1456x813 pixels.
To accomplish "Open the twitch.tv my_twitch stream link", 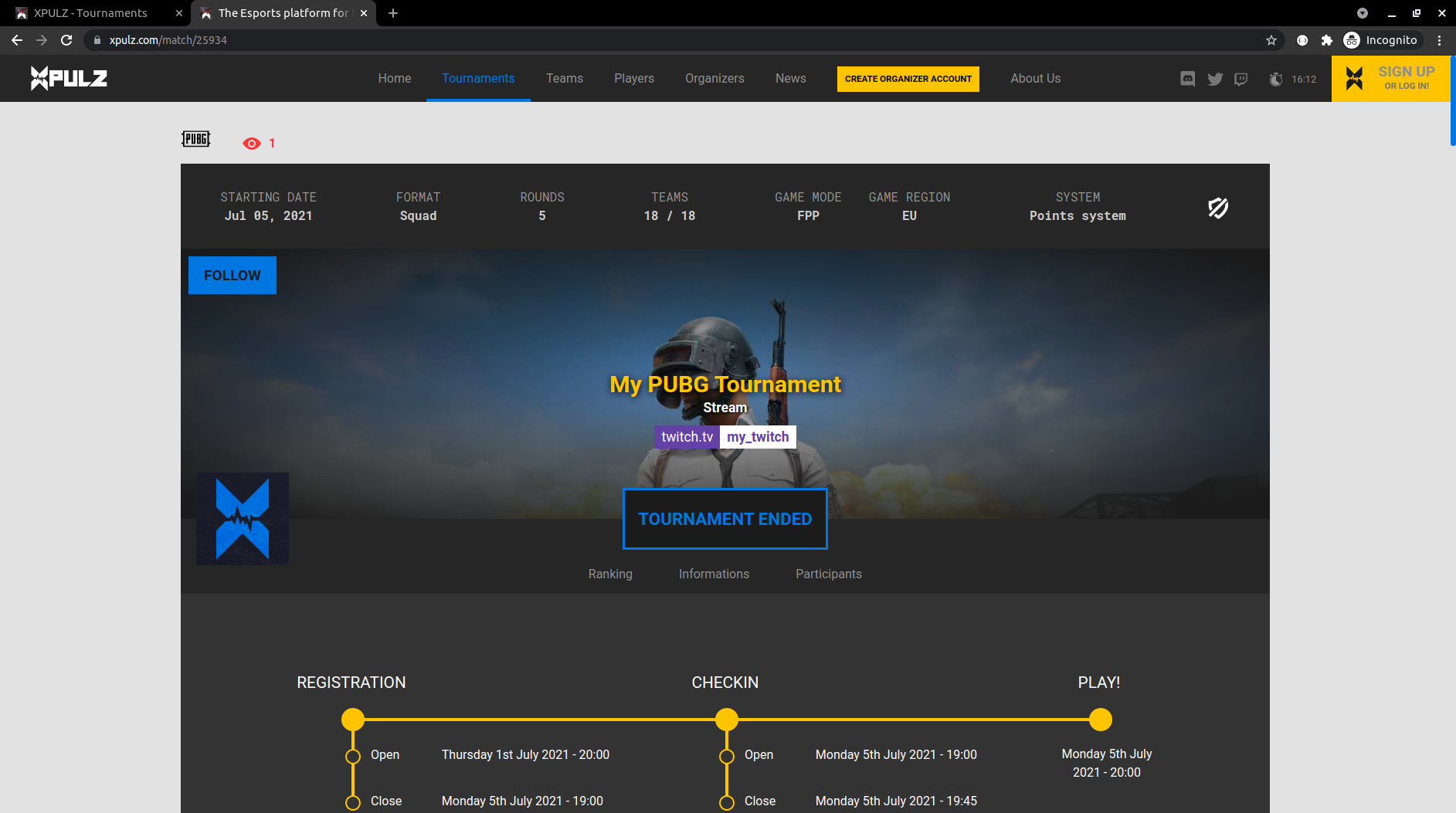I will point(725,437).
